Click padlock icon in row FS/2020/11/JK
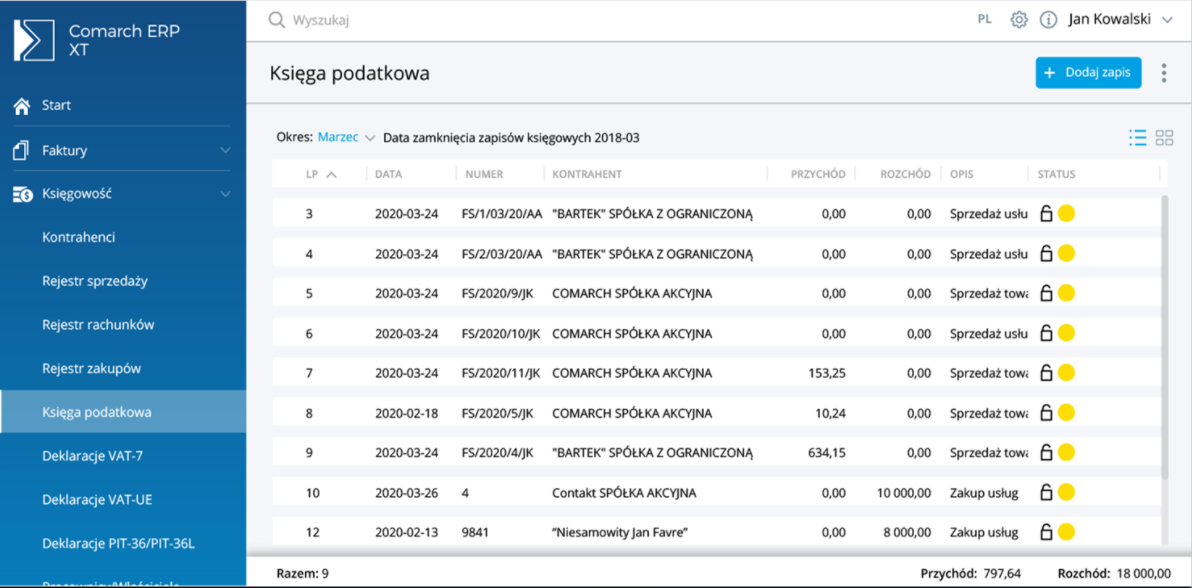This screenshot has height=588, width=1192. 1046,373
